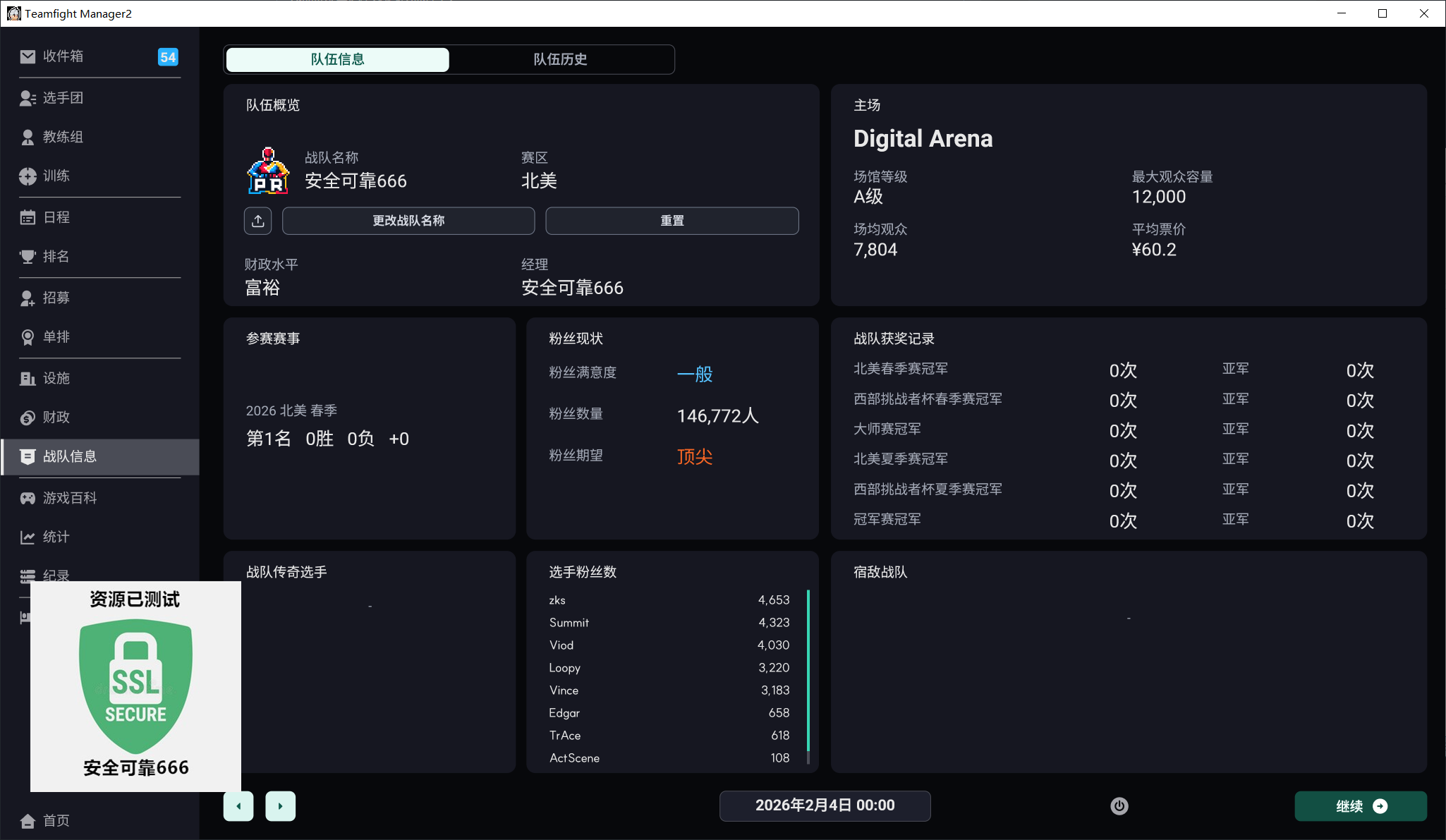Go to previous page with left arrow
Screen dimensions: 1446x840
[x=238, y=806]
